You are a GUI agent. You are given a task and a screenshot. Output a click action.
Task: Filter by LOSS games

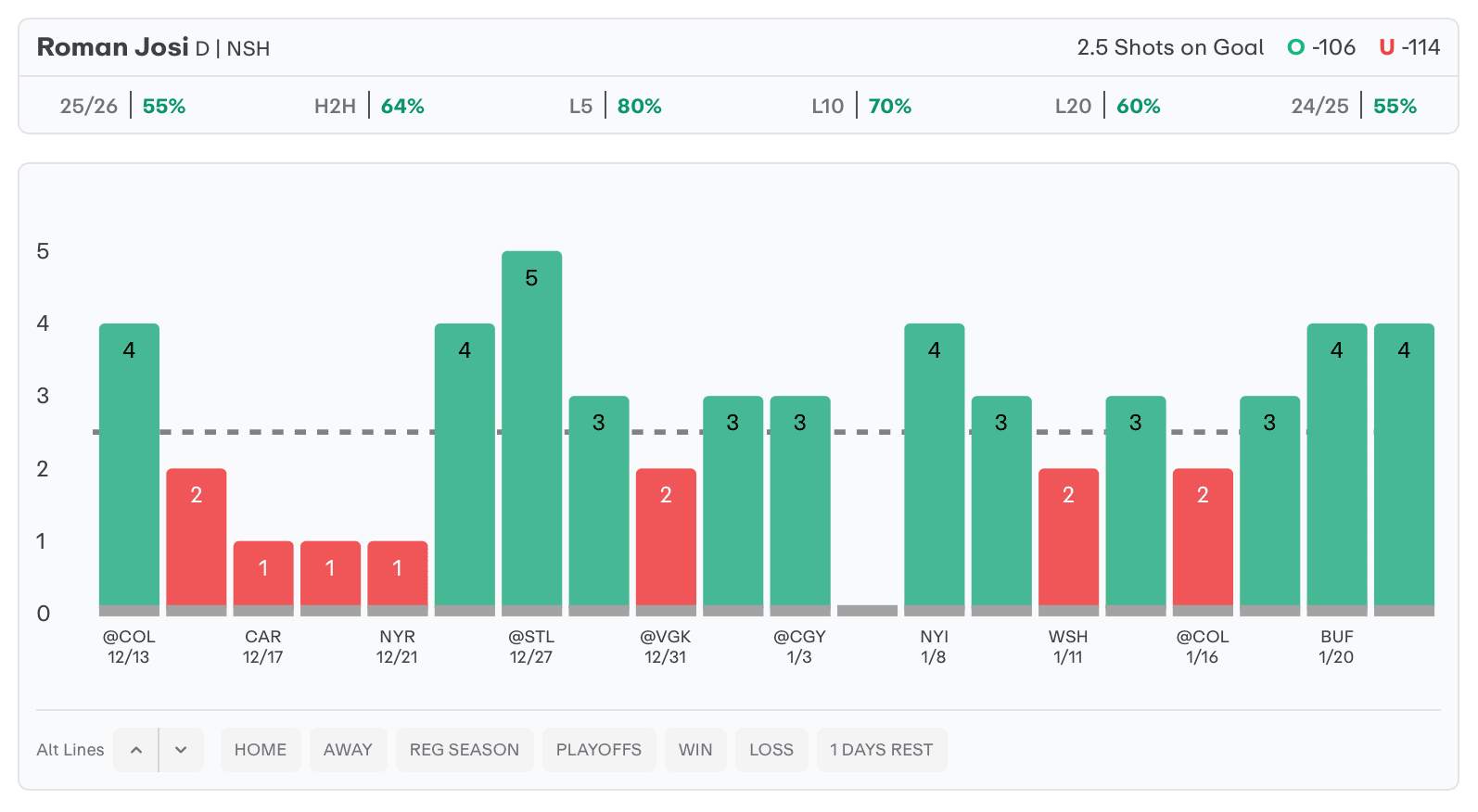click(x=771, y=750)
